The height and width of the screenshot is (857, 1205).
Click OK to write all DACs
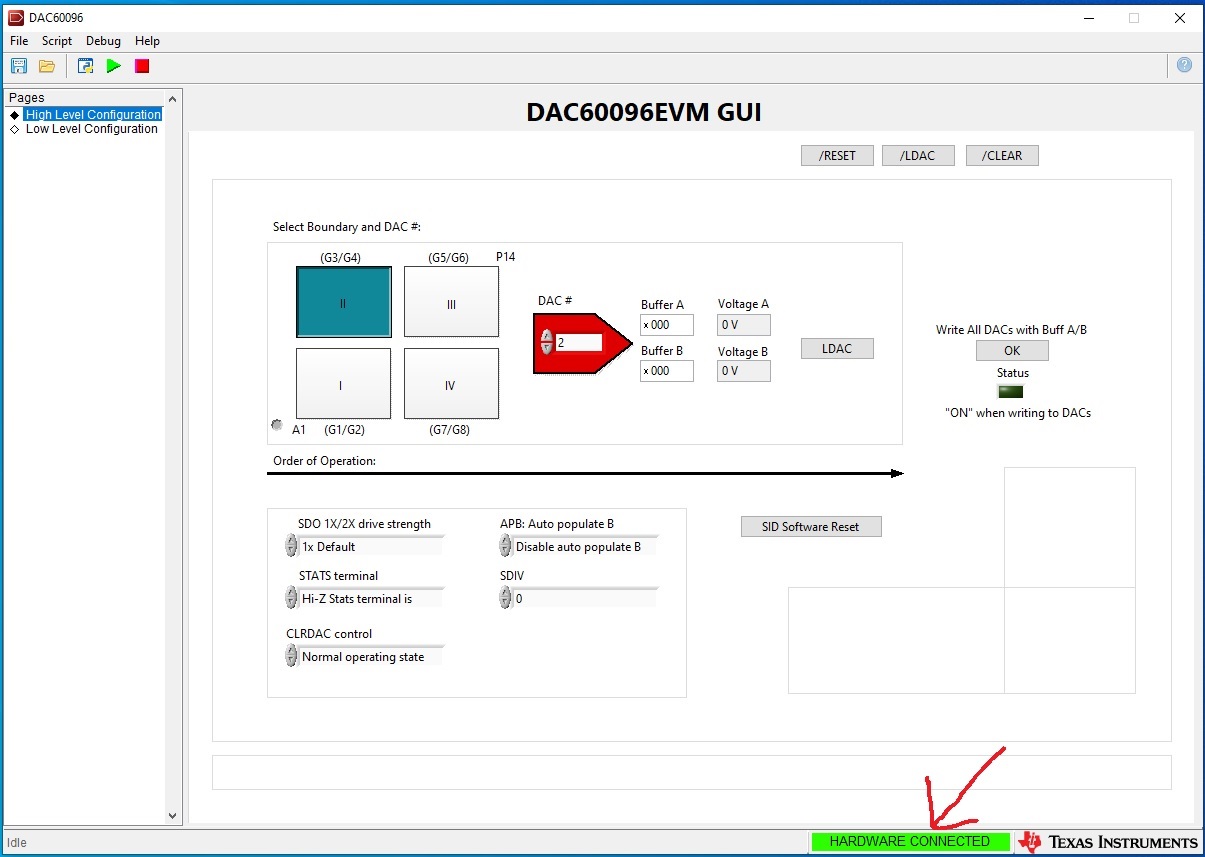point(1012,351)
